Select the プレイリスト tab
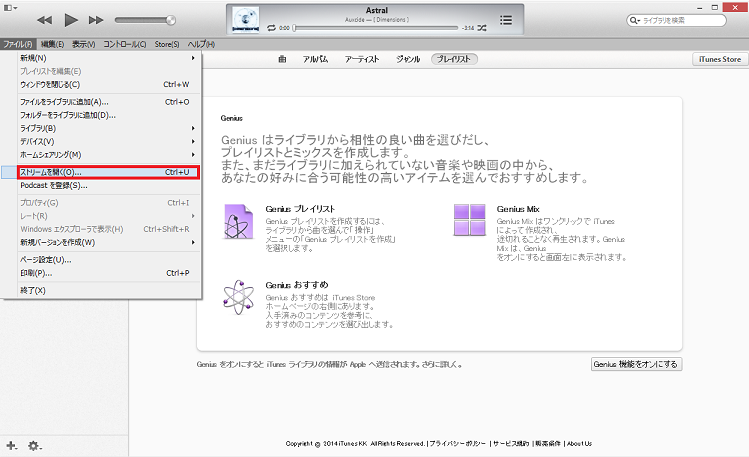749x457 pixels. (x=454, y=59)
